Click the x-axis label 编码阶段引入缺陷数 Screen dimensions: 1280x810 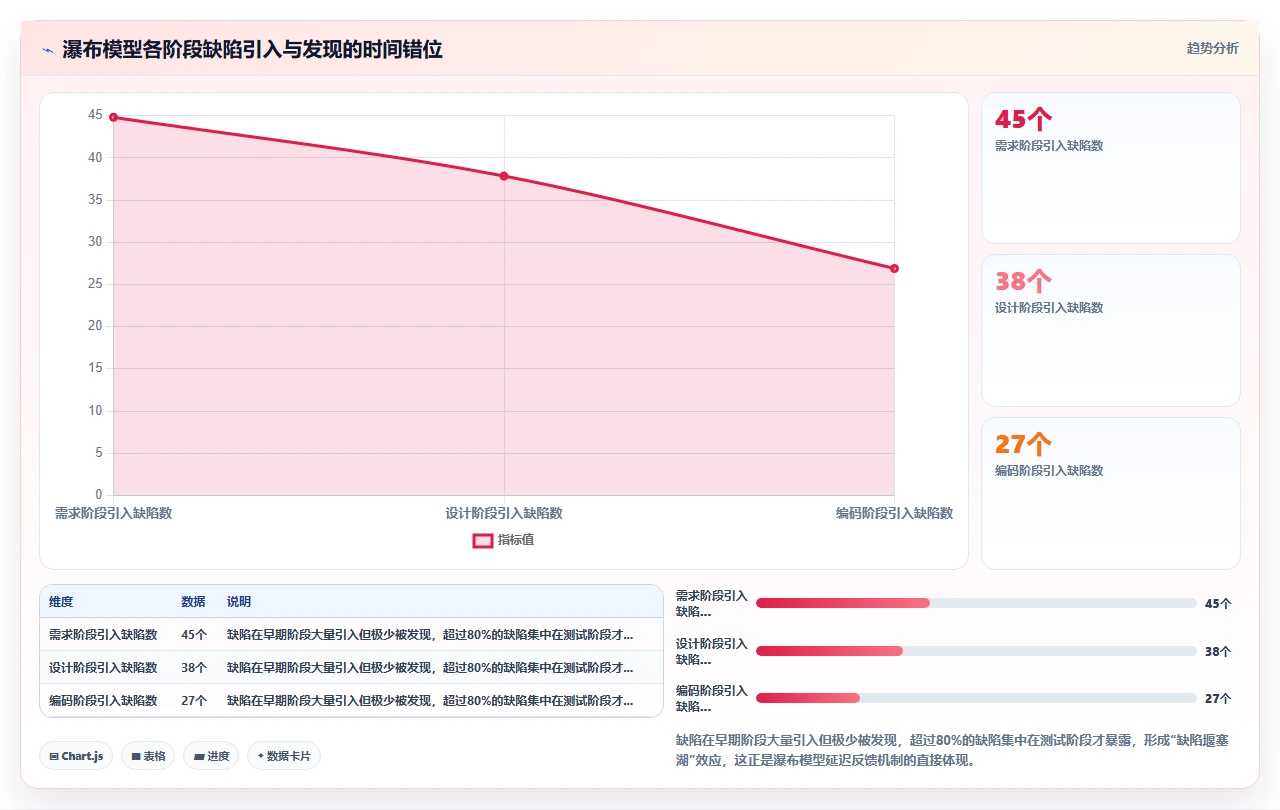894,513
